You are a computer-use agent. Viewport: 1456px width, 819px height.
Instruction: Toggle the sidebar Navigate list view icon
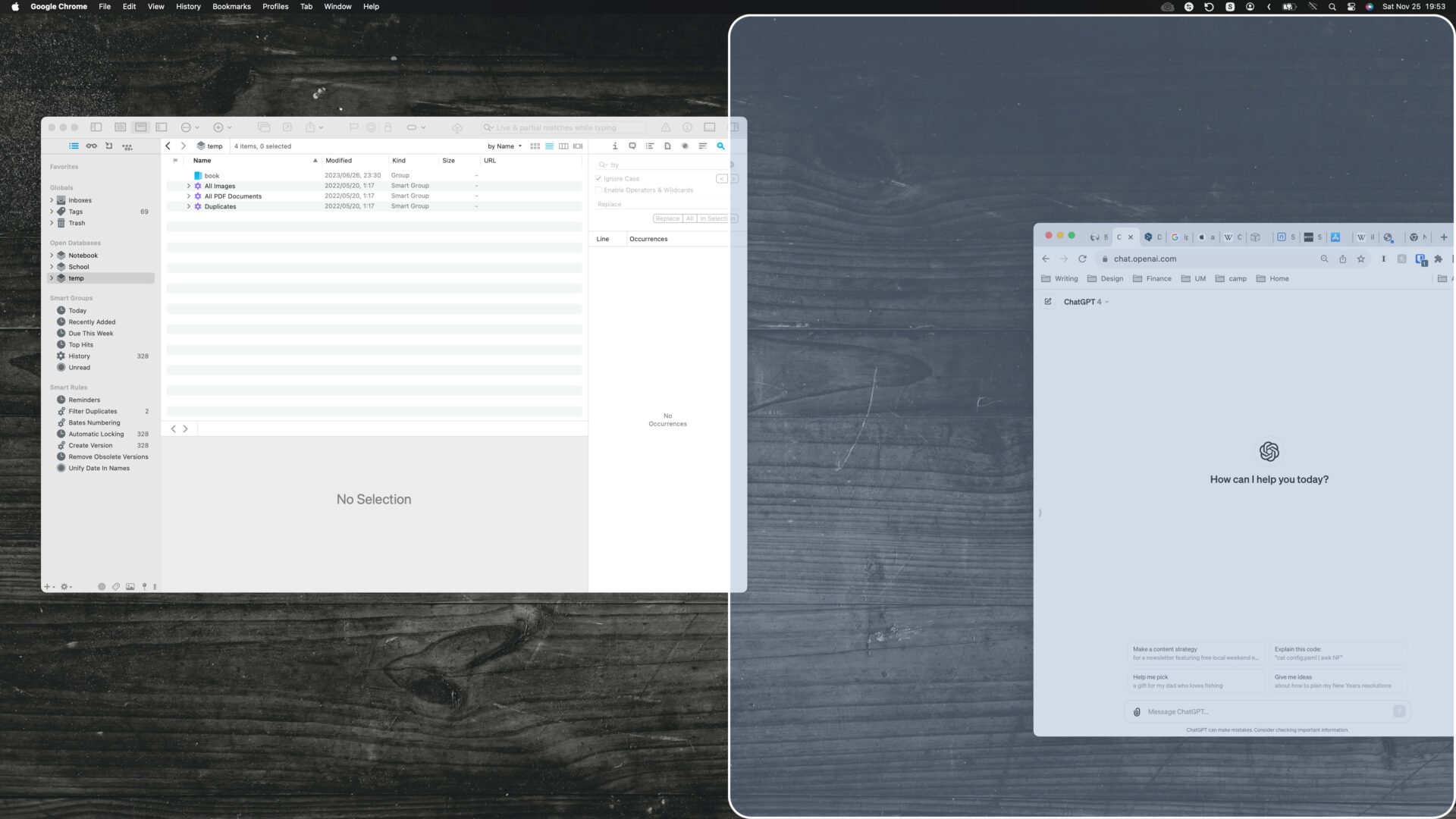(x=74, y=146)
